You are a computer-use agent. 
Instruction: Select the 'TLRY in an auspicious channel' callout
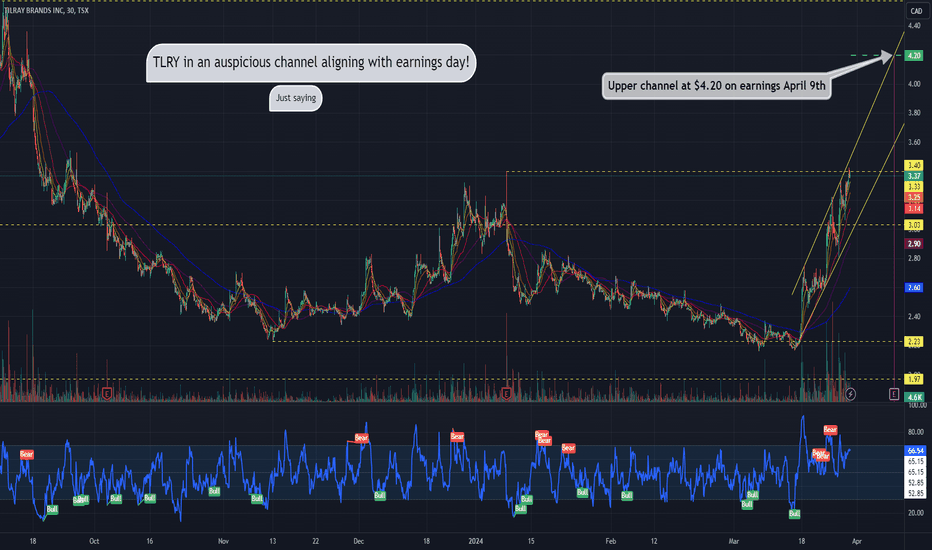point(311,62)
